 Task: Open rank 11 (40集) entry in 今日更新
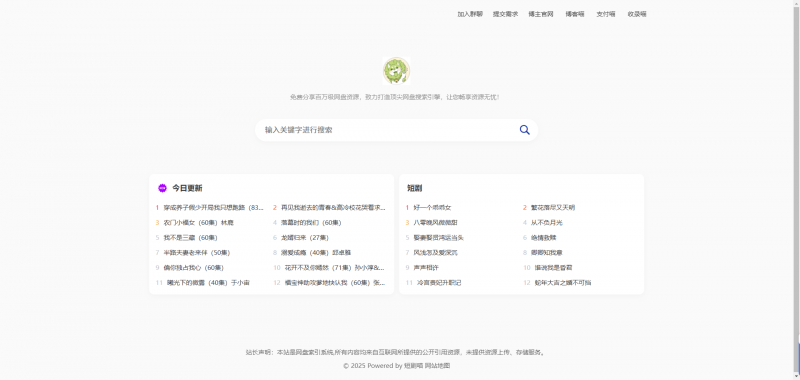pyautogui.click(x=208, y=283)
